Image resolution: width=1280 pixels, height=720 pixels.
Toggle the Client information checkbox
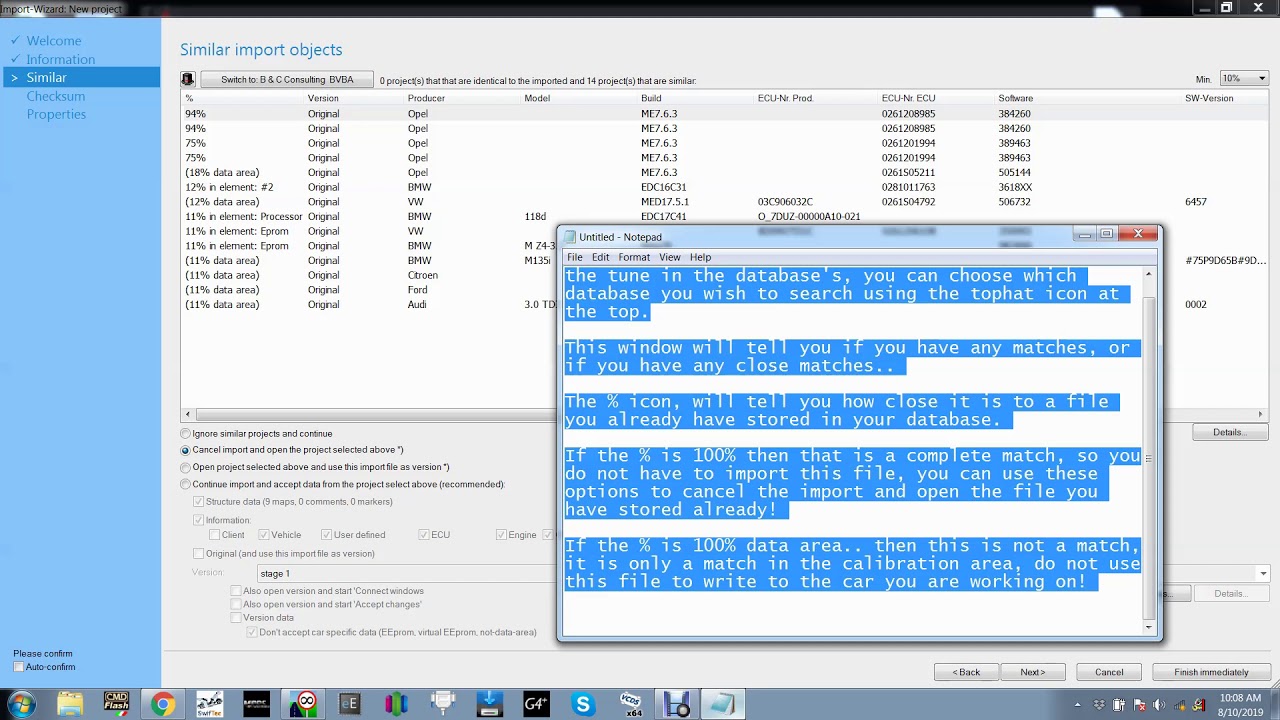click(x=215, y=535)
